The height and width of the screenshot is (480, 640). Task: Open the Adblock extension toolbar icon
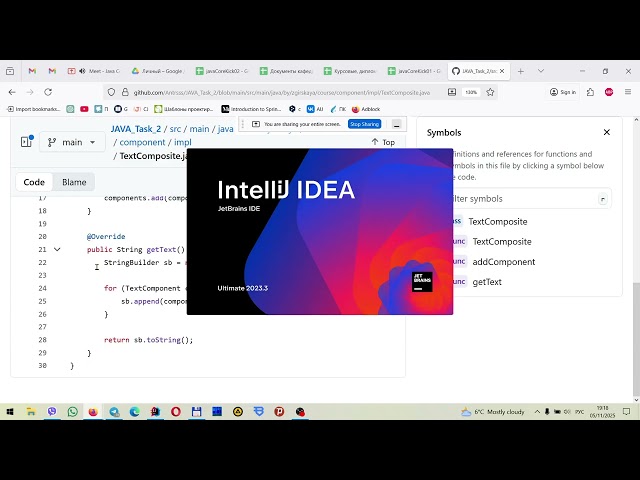(609, 92)
